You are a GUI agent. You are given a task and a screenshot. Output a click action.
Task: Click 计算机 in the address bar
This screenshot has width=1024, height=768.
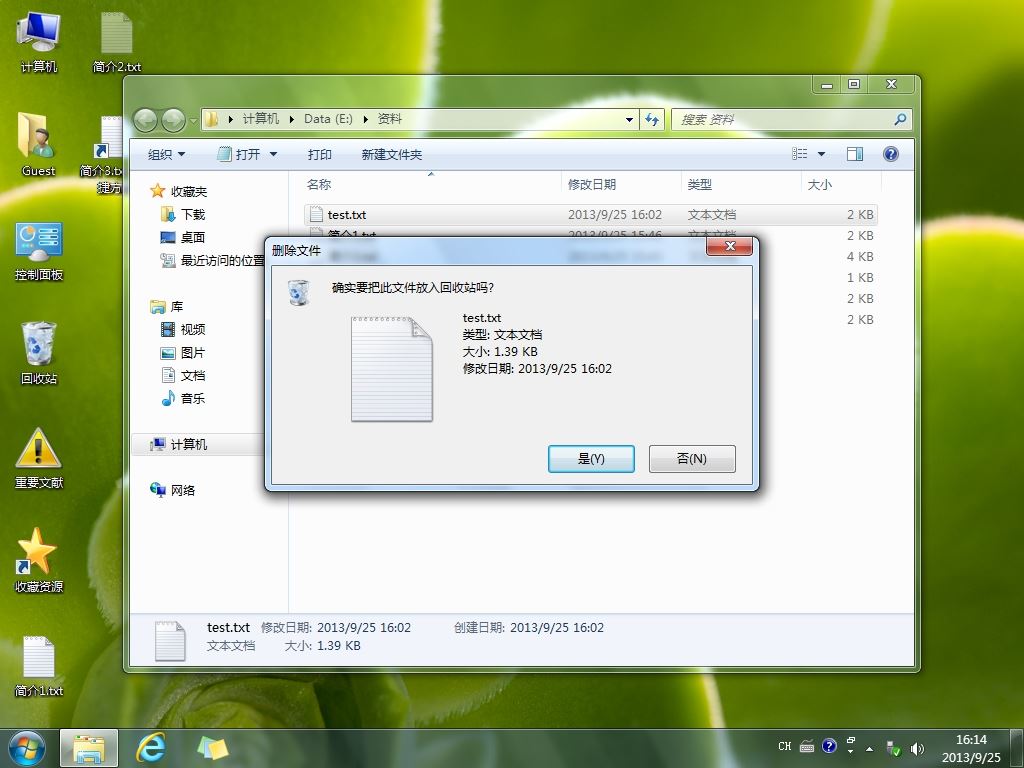(x=261, y=119)
